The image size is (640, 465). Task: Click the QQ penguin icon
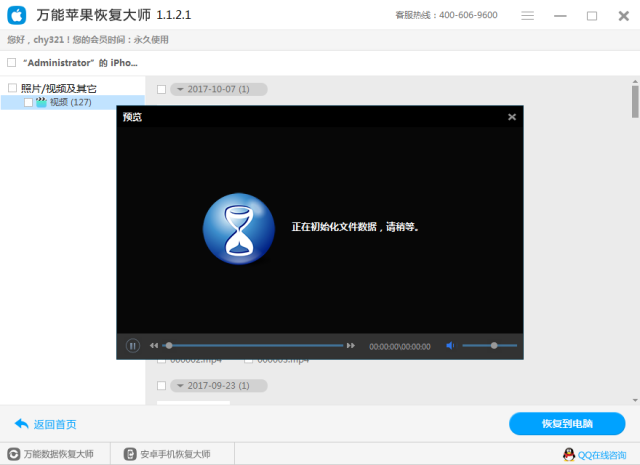coord(569,454)
